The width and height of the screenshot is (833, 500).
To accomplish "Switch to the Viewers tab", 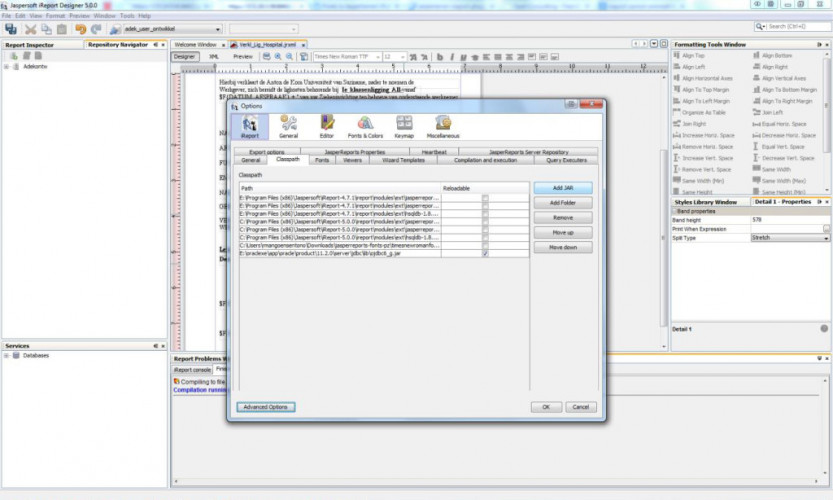I will point(352,160).
